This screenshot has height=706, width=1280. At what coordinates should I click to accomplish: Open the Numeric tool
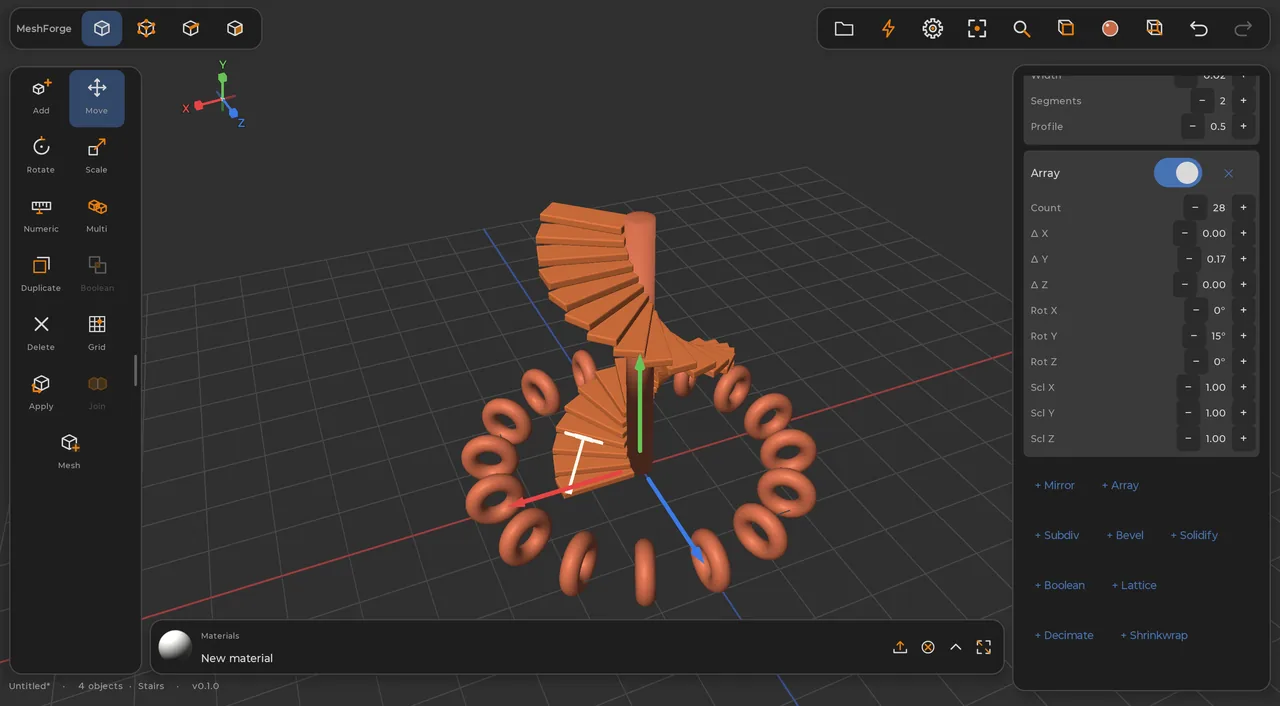click(41, 215)
